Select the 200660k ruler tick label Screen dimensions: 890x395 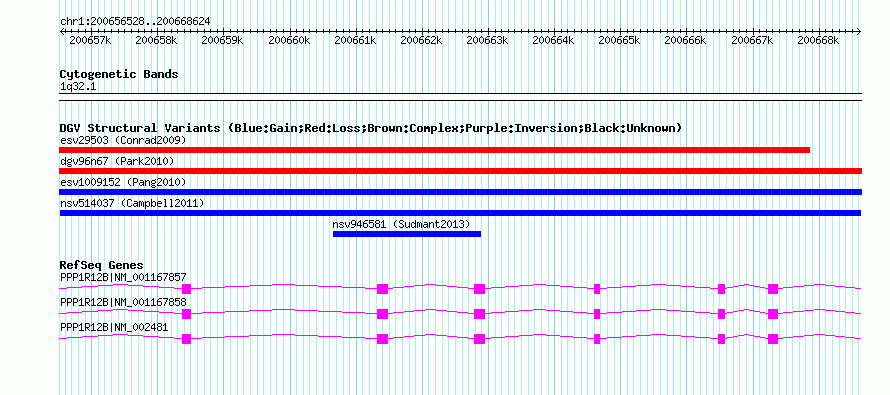point(289,40)
